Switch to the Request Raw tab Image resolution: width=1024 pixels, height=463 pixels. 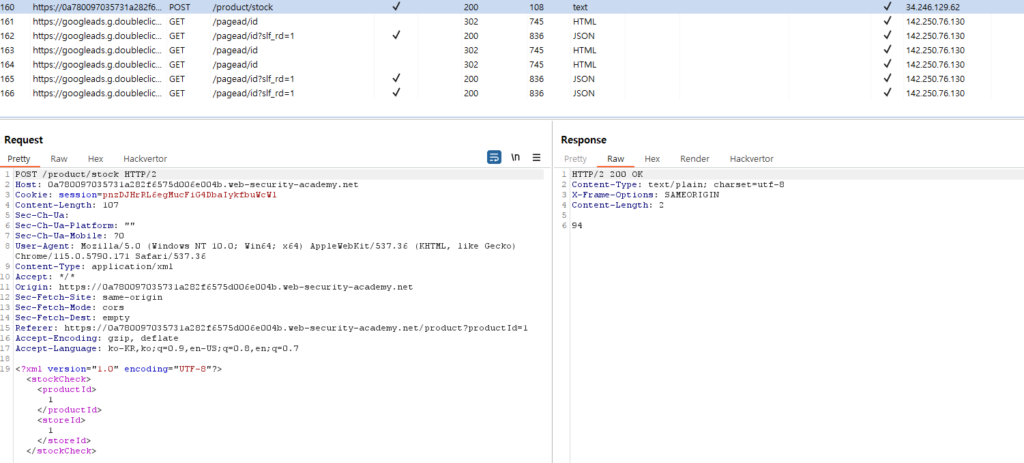point(59,159)
